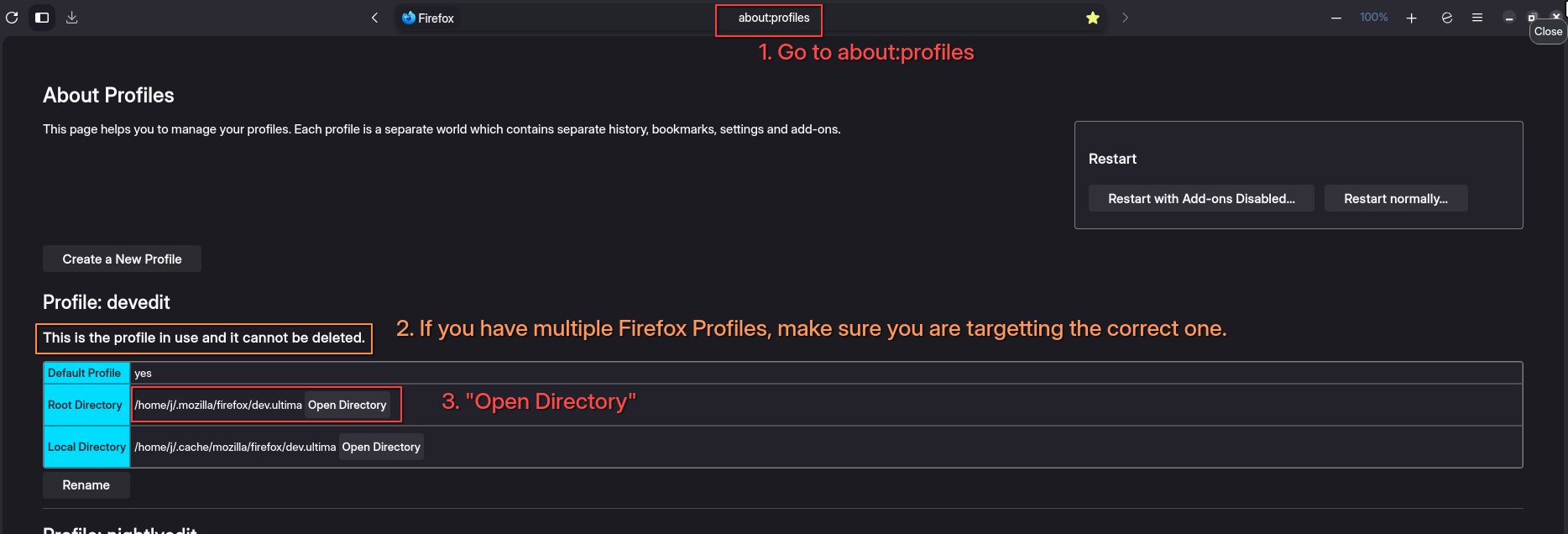The image size is (1568, 534).
Task: Click Create a New Profile
Action: point(122,259)
